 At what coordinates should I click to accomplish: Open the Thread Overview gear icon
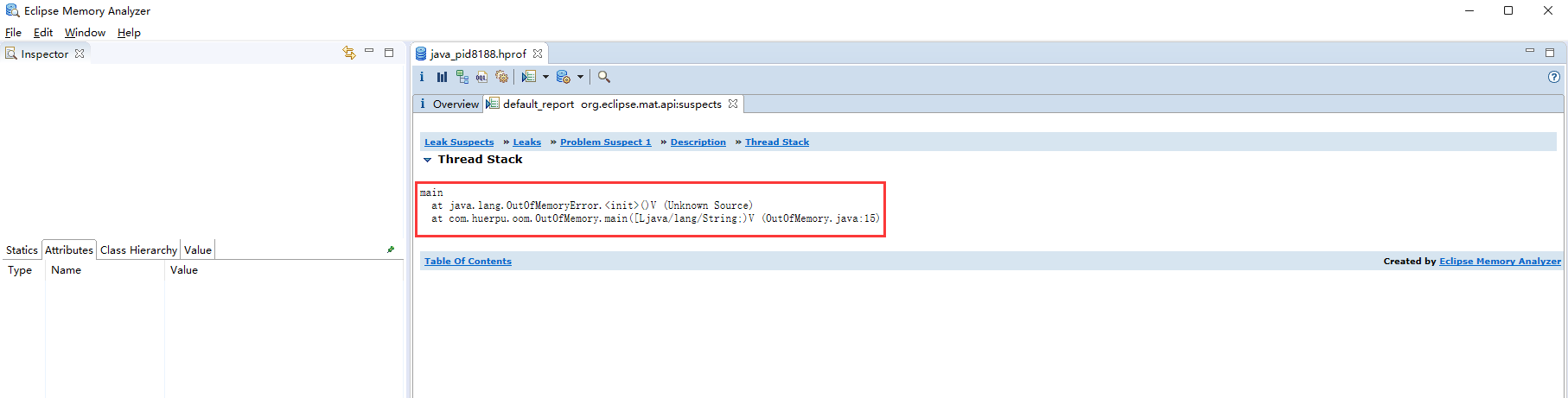click(501, 77)
